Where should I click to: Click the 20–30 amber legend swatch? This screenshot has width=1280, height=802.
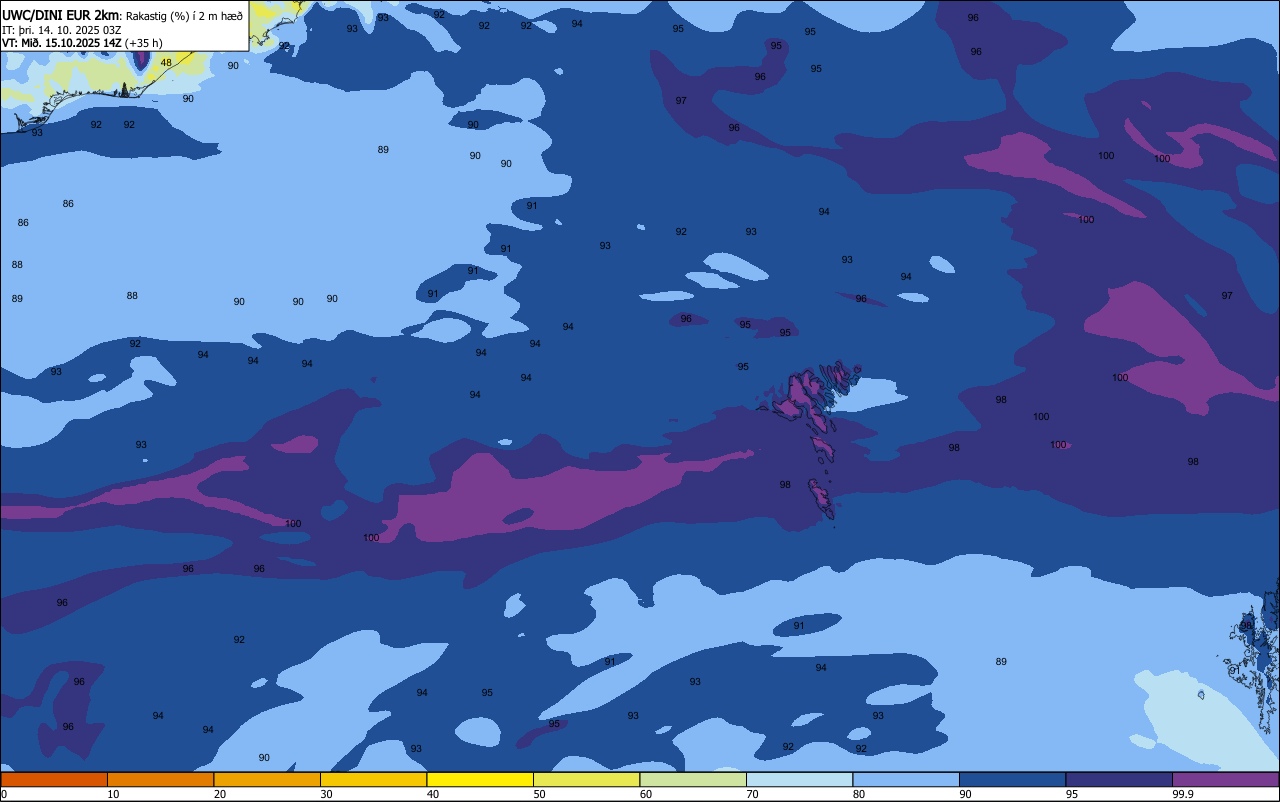[267, 779]
